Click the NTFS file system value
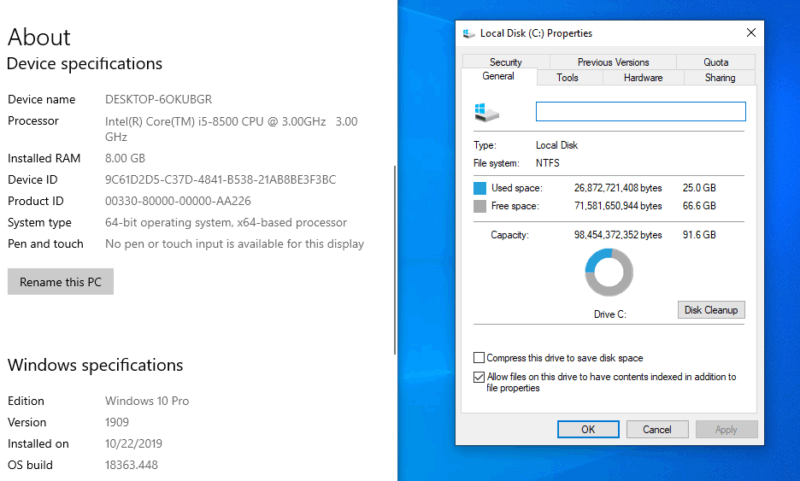This screenshot has height=481, width=800. tap(547, 163)
